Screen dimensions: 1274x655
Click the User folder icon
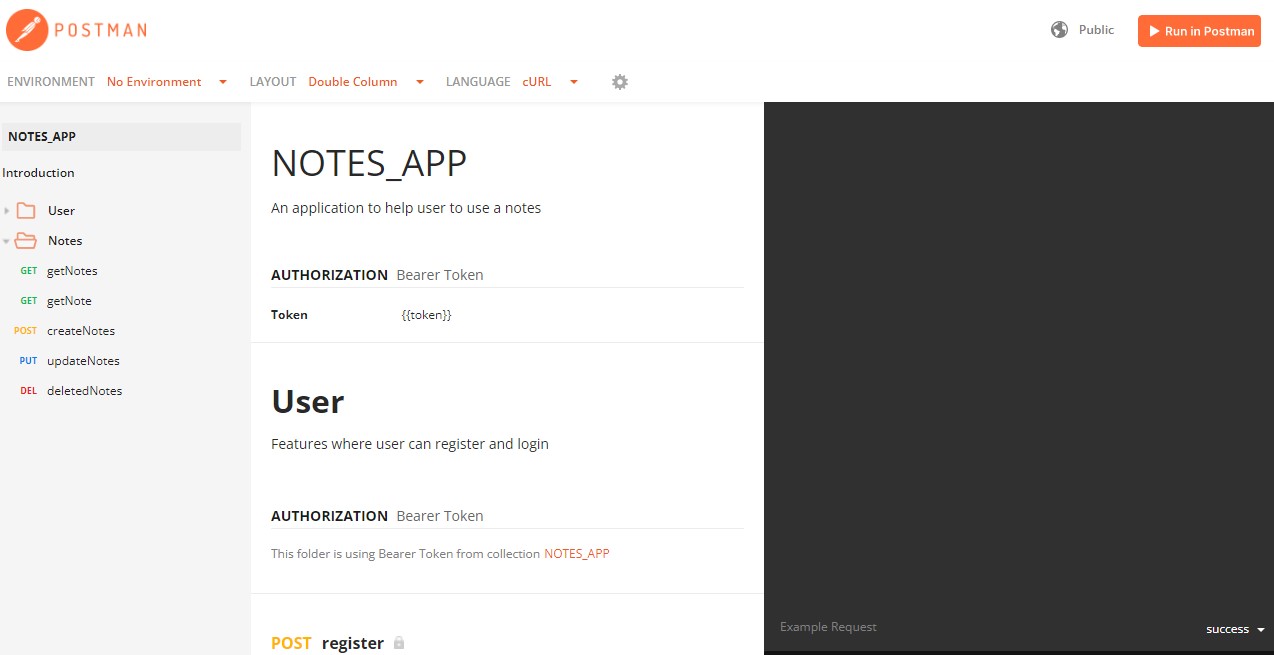(27, 211)
